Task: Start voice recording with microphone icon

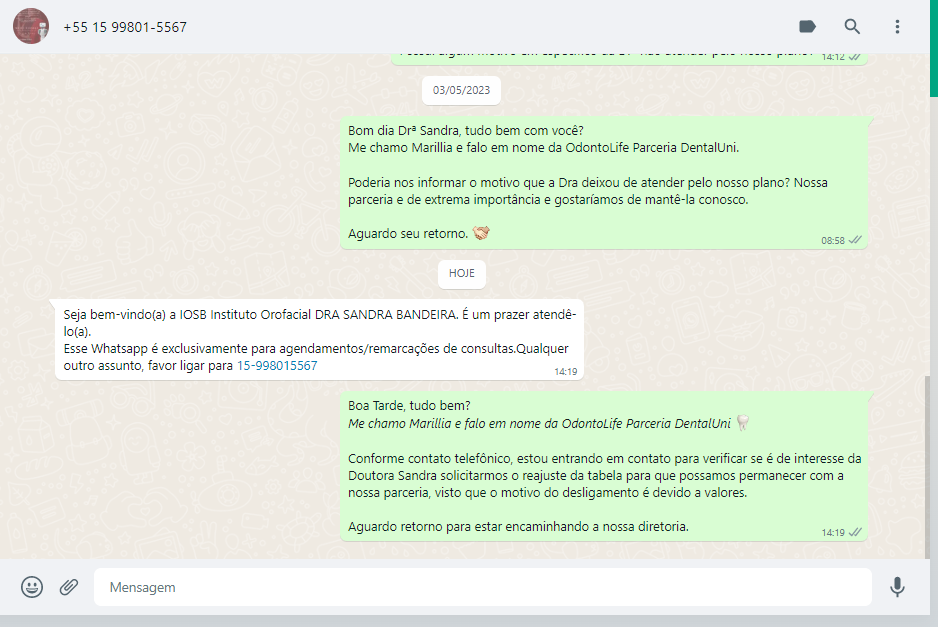Action: tap(897, 587)
